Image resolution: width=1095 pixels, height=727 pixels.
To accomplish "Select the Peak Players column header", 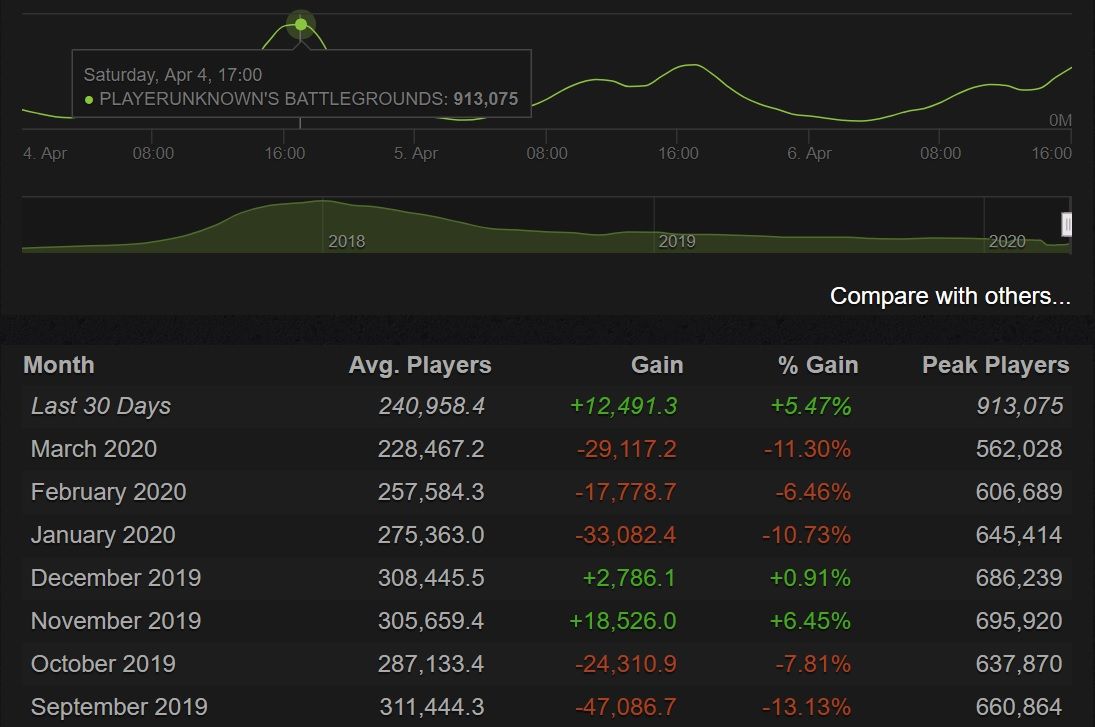I will coord(995,365).
